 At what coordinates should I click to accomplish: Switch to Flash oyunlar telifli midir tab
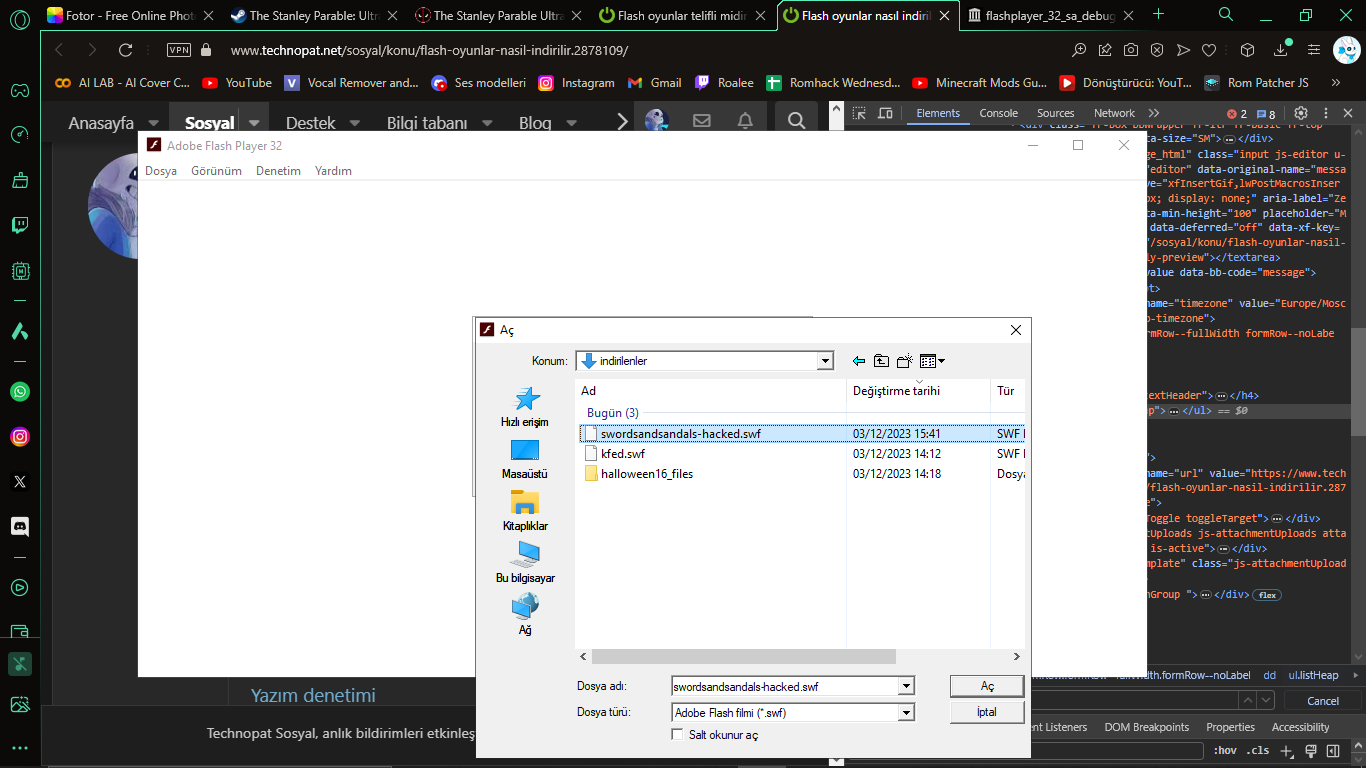(682, 15)
